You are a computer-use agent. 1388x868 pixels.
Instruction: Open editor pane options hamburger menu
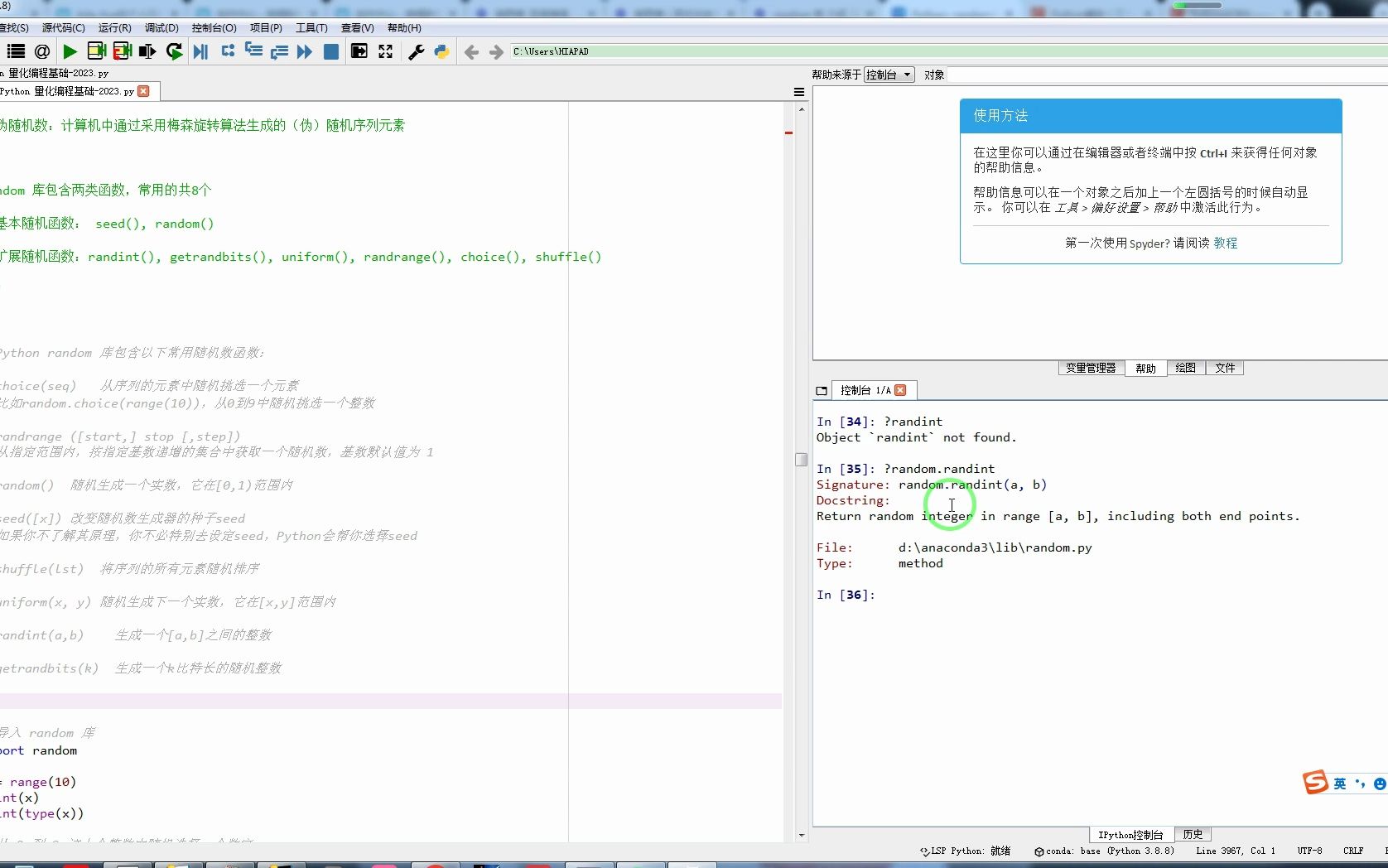(799, 92)
